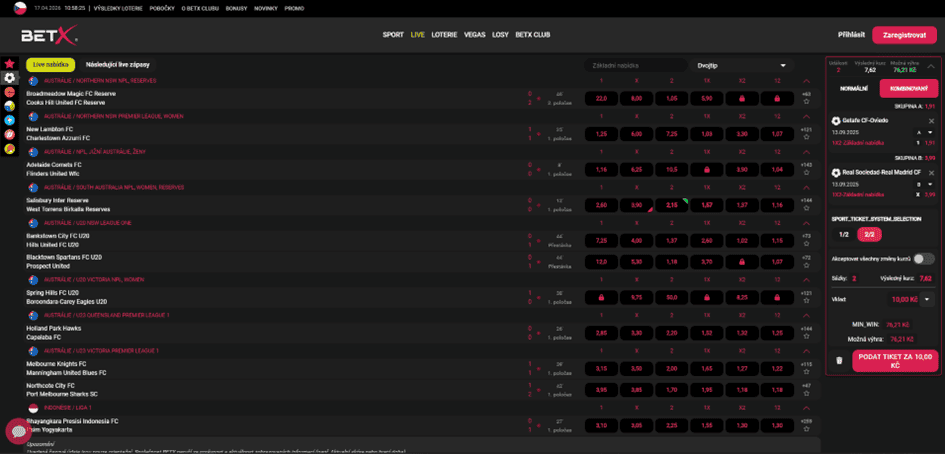Favorite the Salisbury Inter Reserve match star
Screen dimensions: 945x454
806,209
